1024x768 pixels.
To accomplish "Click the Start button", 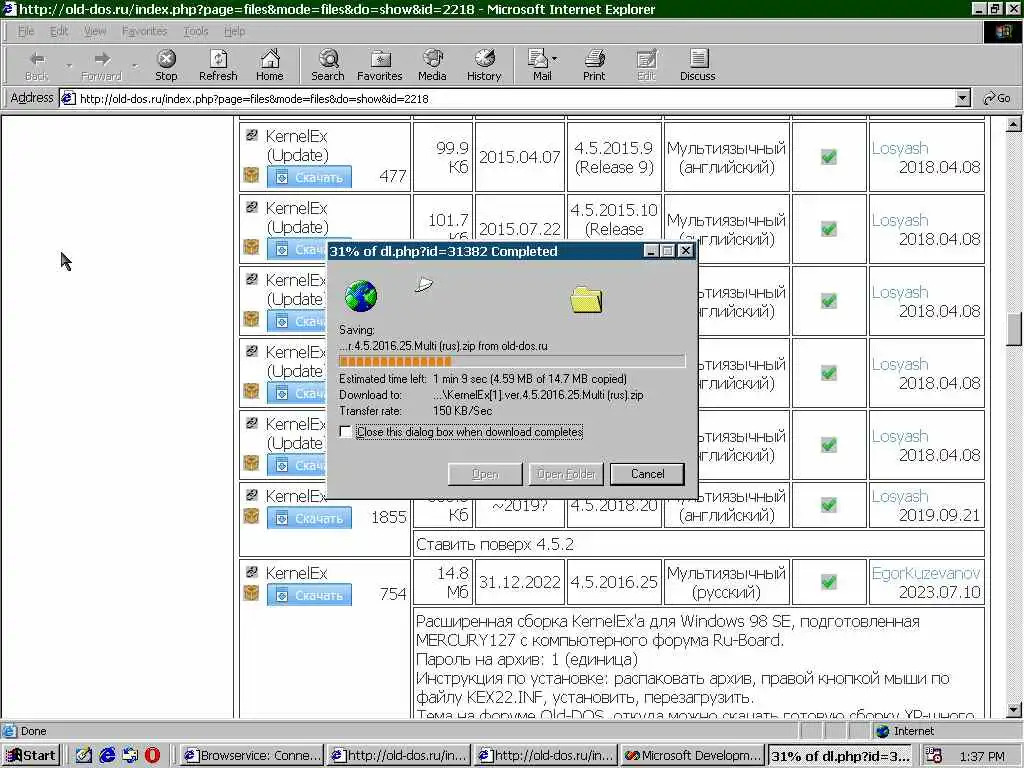I will coord(31,756).
